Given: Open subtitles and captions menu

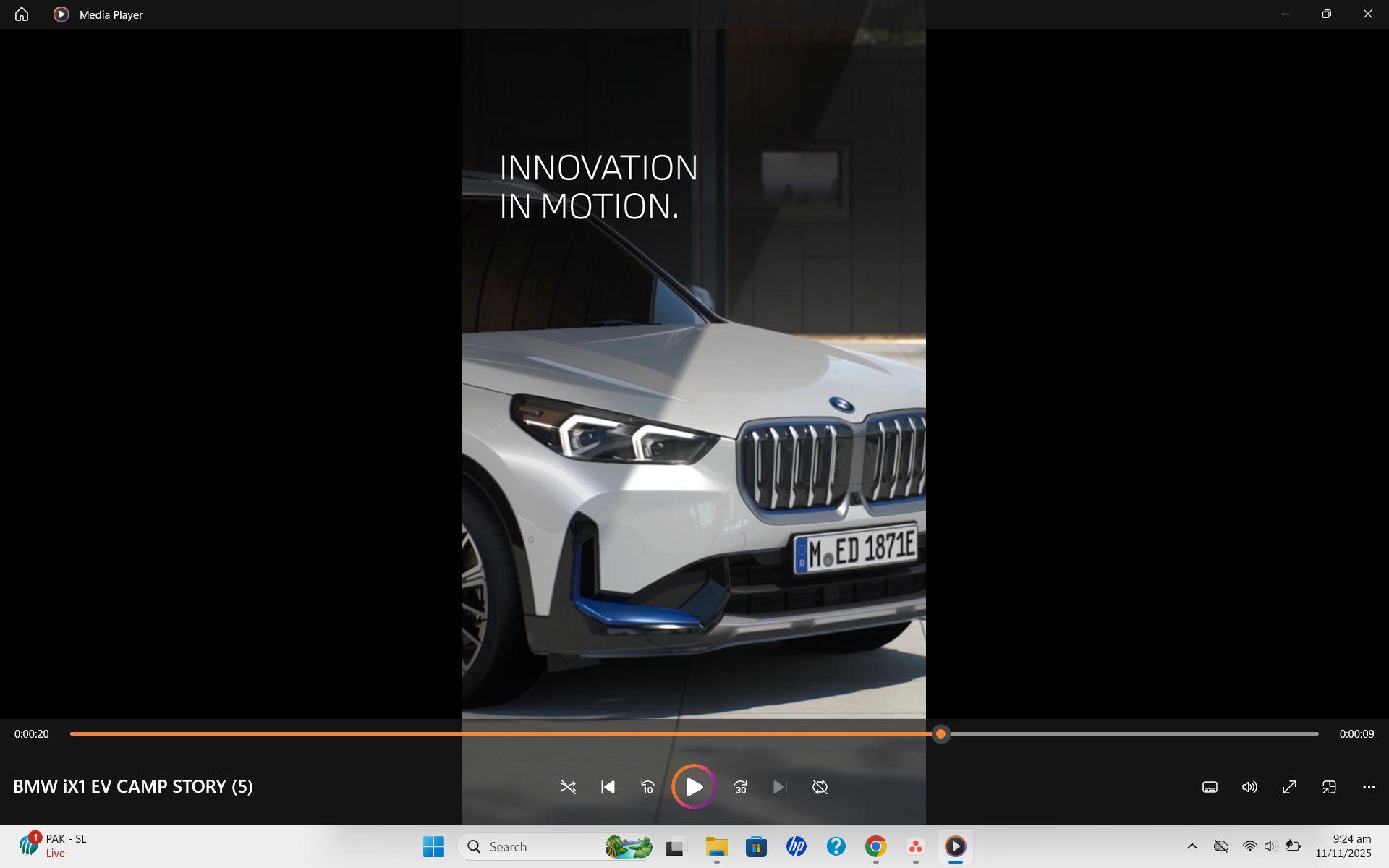Looking at the screenshot, I should pos(1210,787).
